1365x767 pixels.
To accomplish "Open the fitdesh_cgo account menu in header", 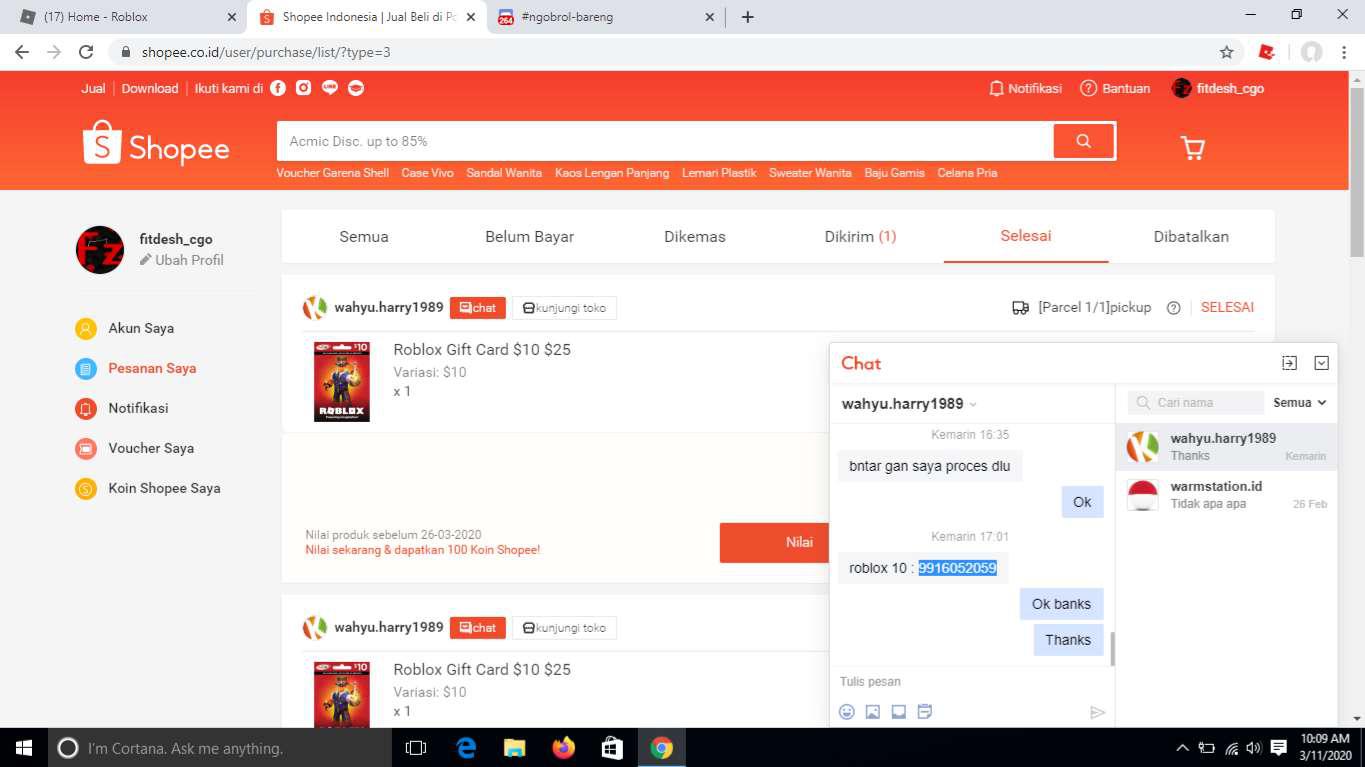I will [1218, 88].
